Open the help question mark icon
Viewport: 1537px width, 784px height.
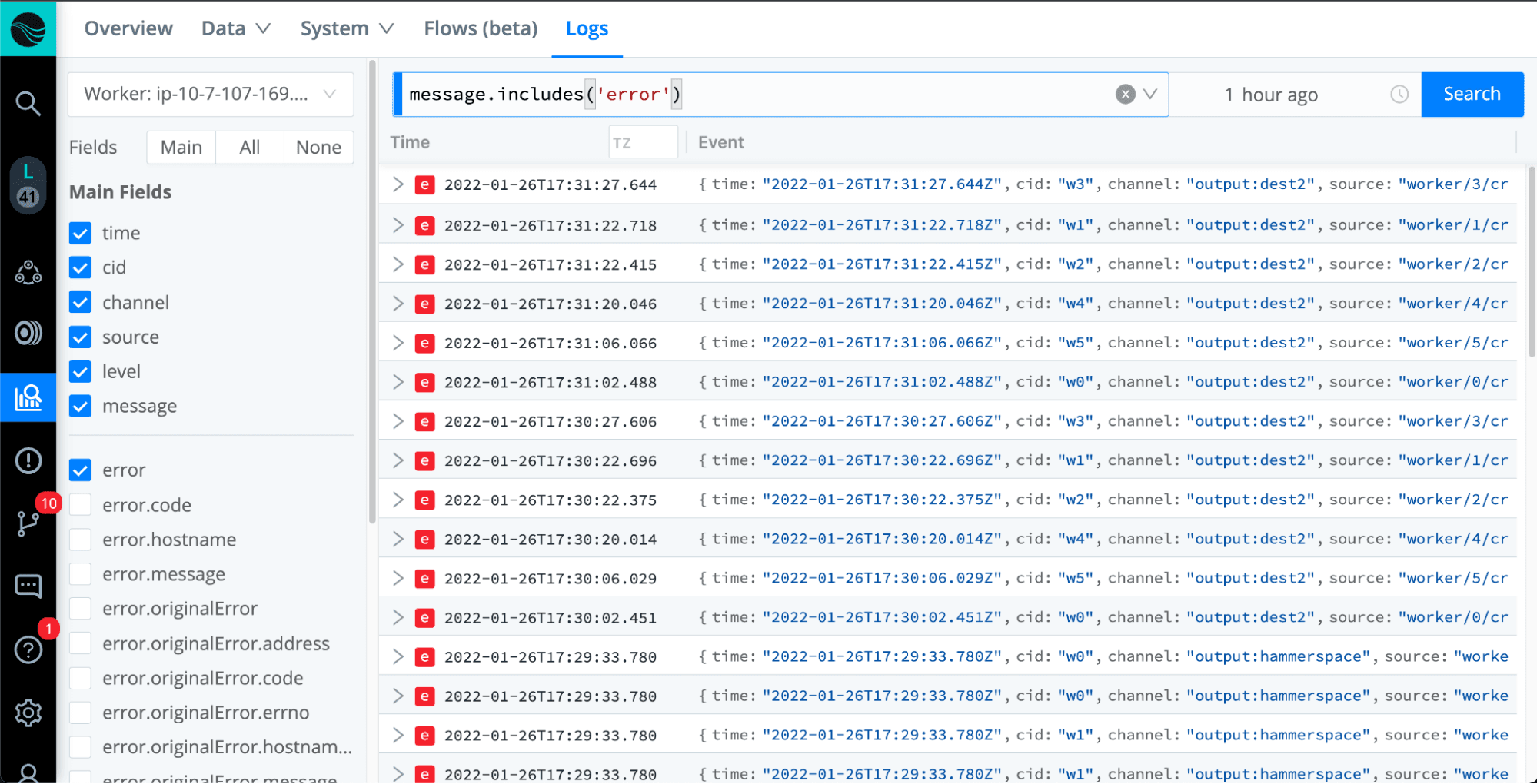[x=28, y=650]
